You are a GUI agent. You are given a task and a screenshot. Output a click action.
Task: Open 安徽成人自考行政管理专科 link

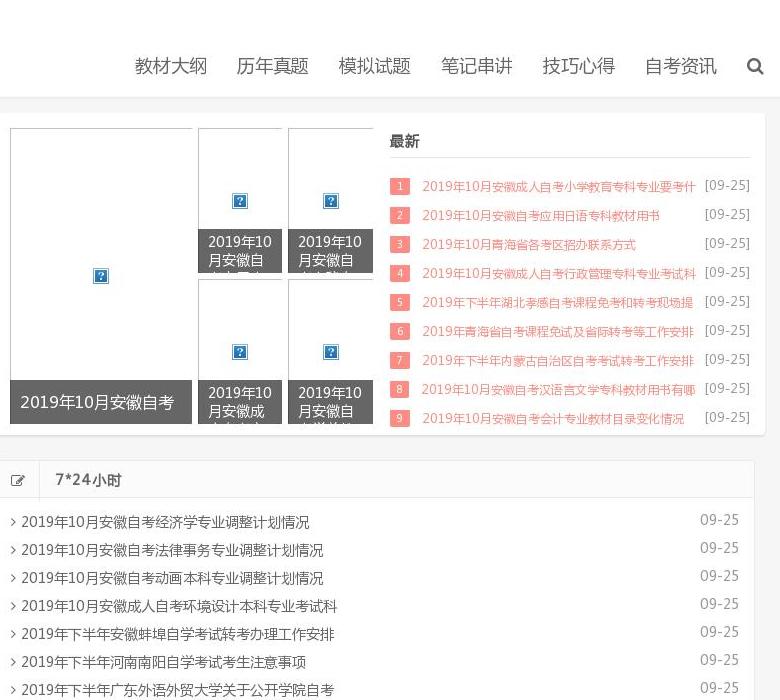point(559,273)
